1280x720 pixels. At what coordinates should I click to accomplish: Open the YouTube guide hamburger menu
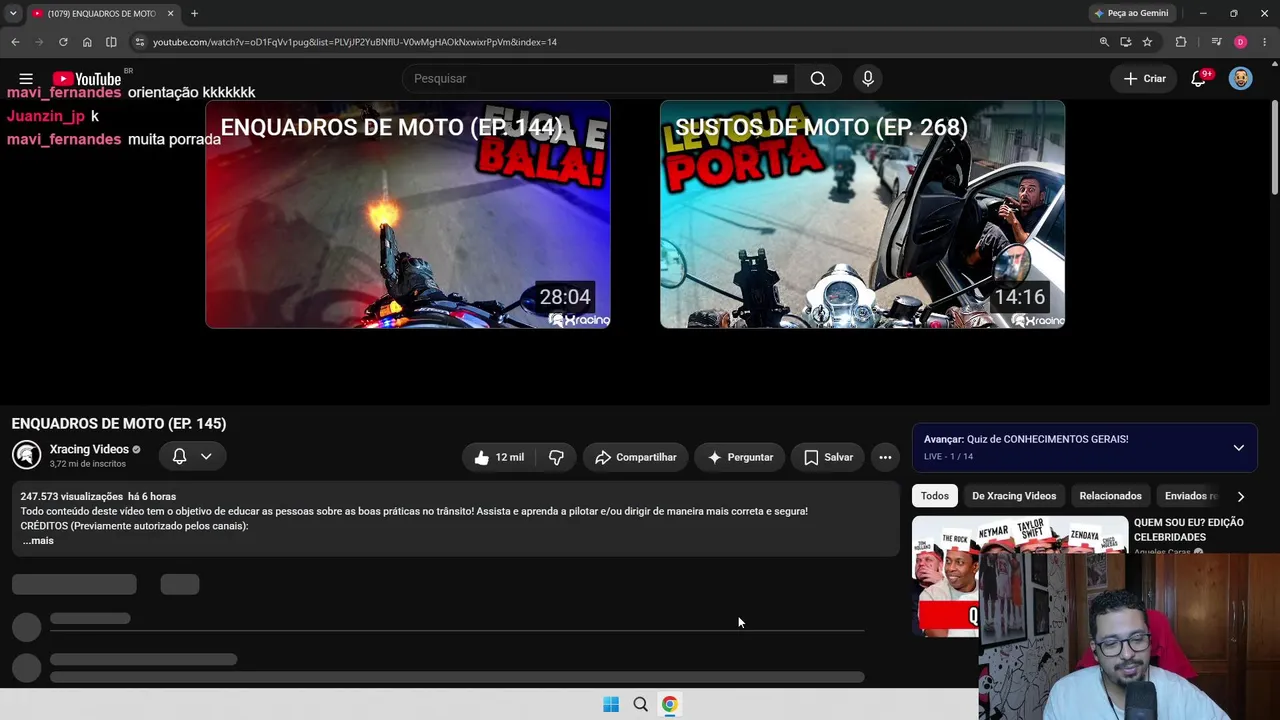click(26, 79)
